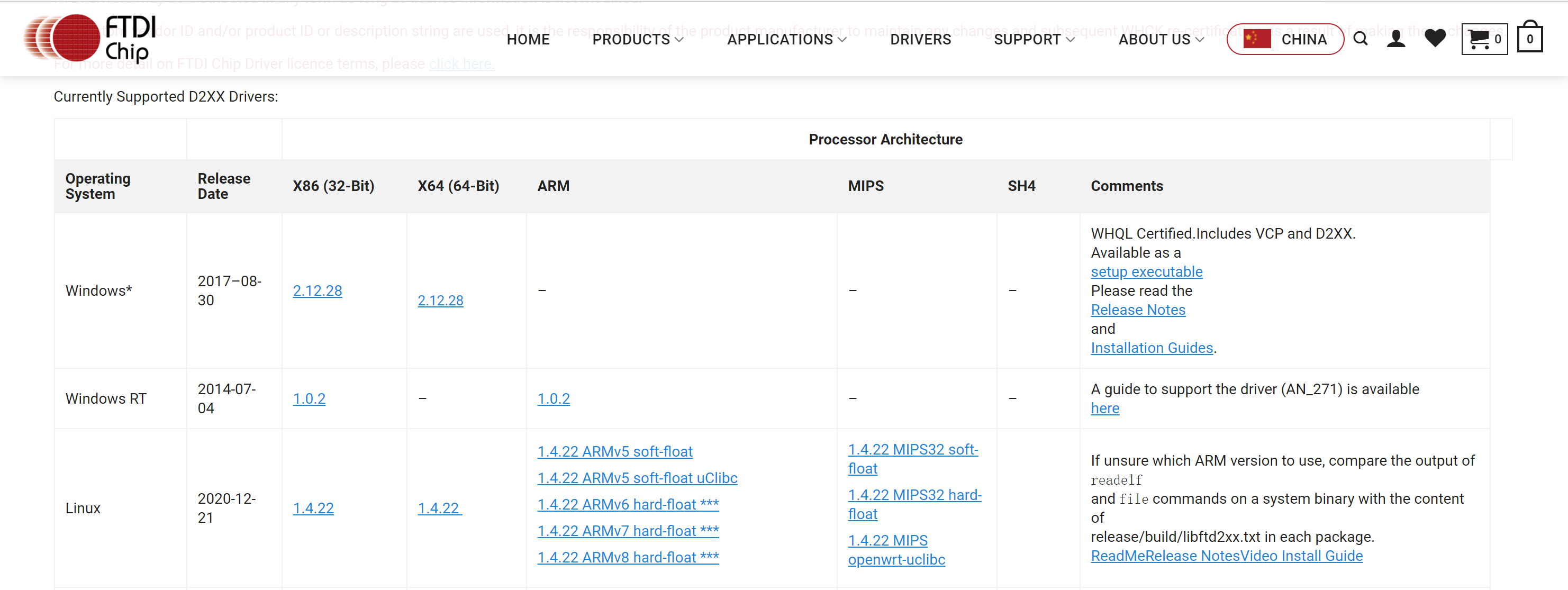The height and width of the screenshot is (590, 1568).
Task: Click the 'Release Date' column header
Action: (223, 186)
